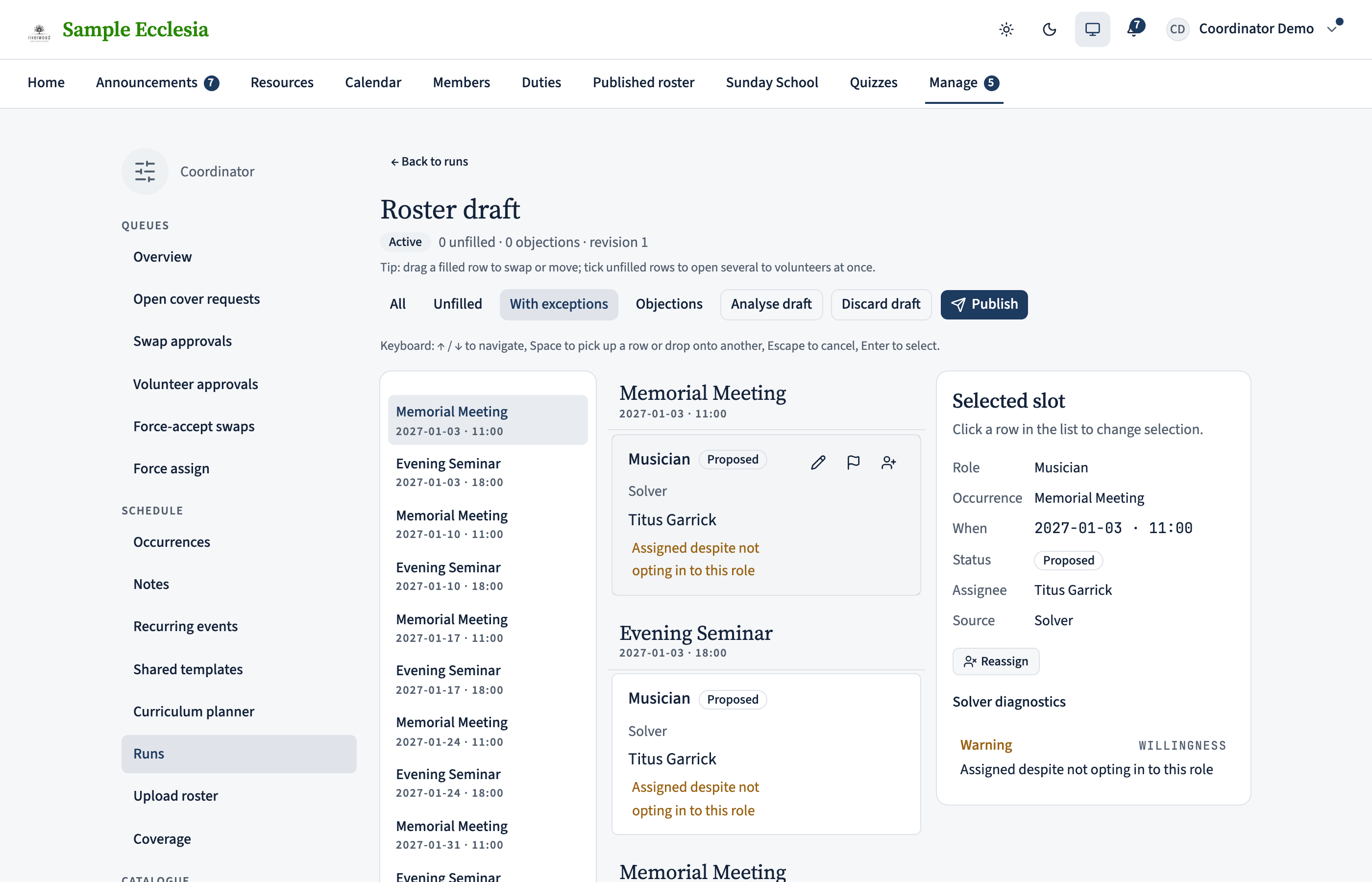
Task: Switch to Unfilled filter
Action: [458, 304]
